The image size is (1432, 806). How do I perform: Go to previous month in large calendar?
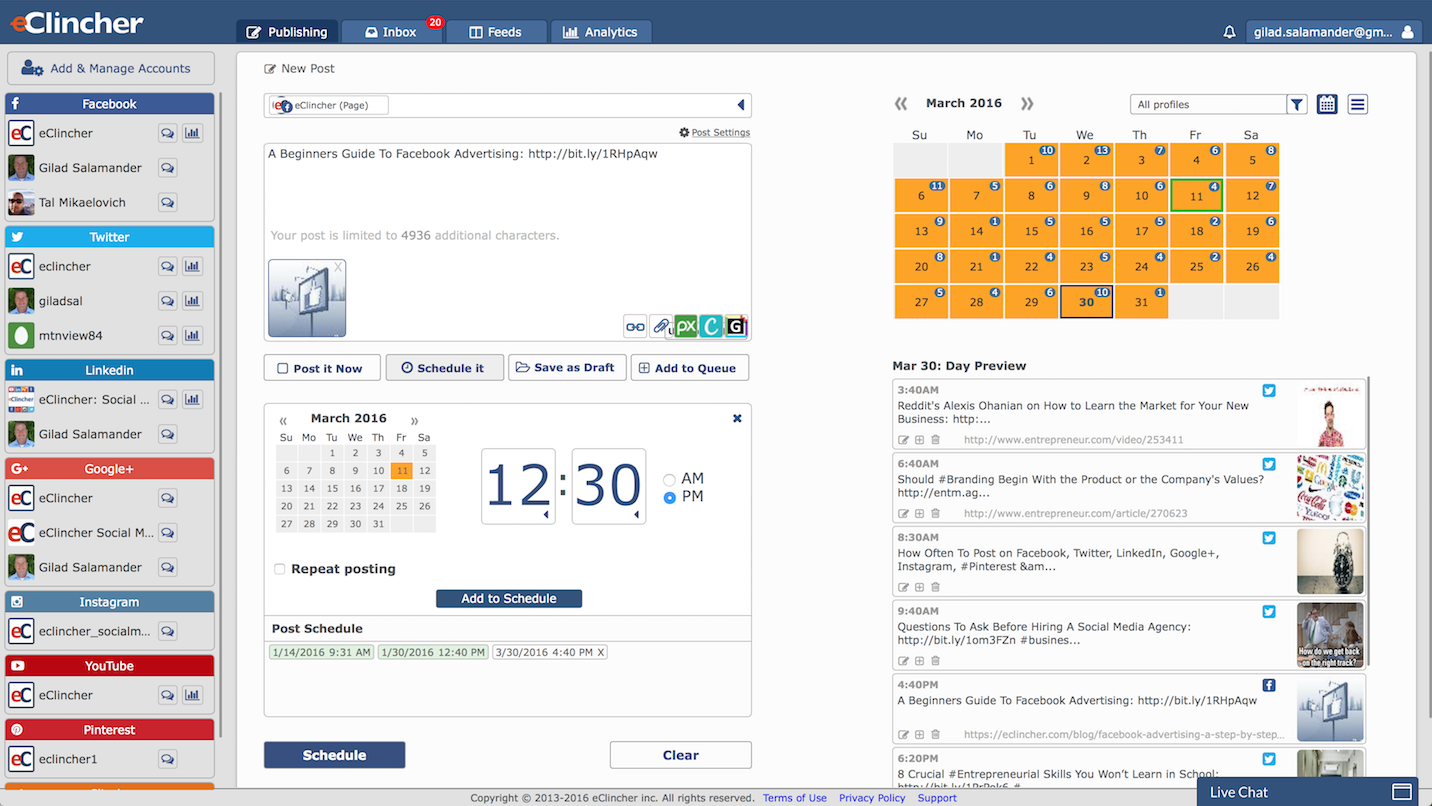[901, 103]
